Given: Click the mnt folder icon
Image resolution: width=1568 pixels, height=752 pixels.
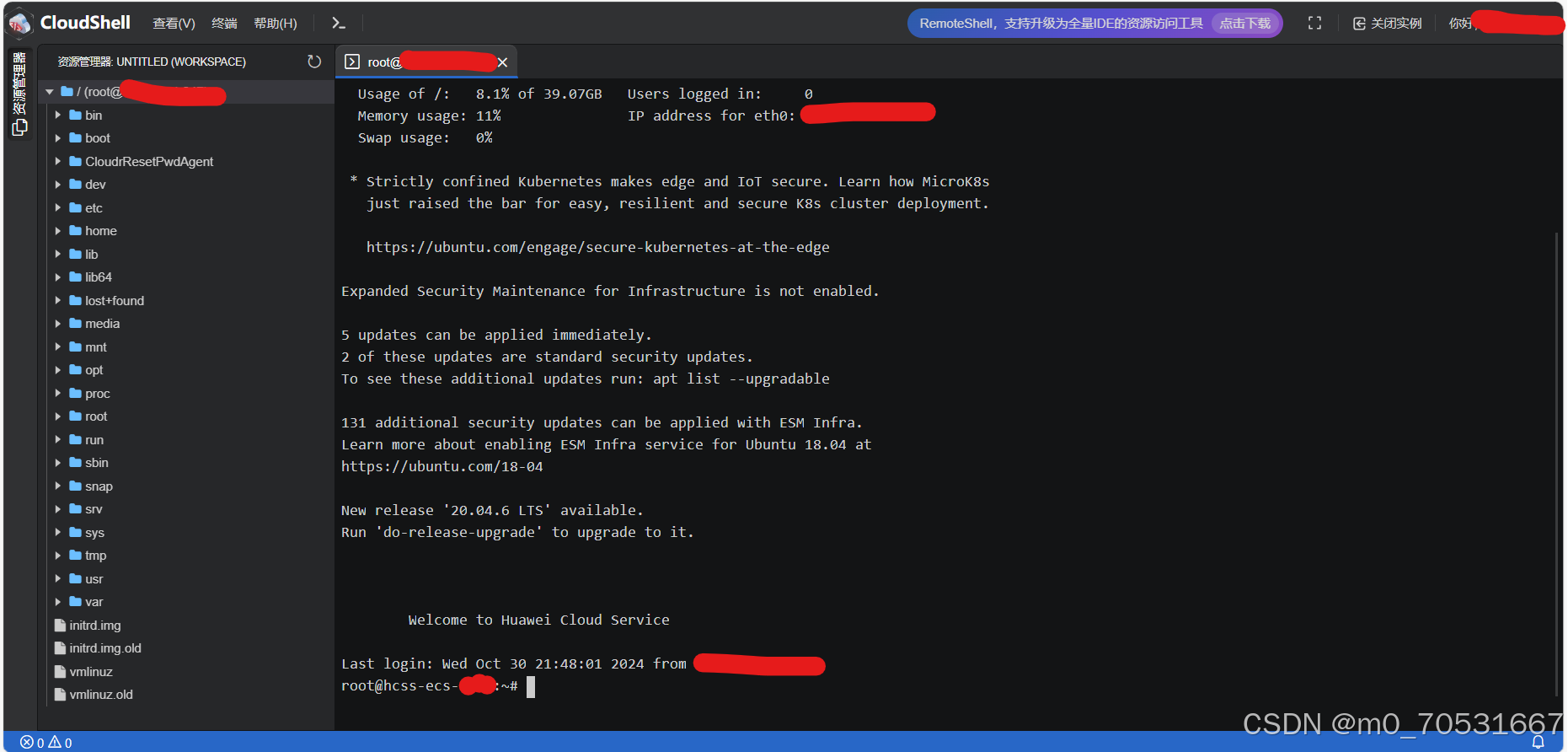Looking at the screenshot, I should (x=76, y=347).
